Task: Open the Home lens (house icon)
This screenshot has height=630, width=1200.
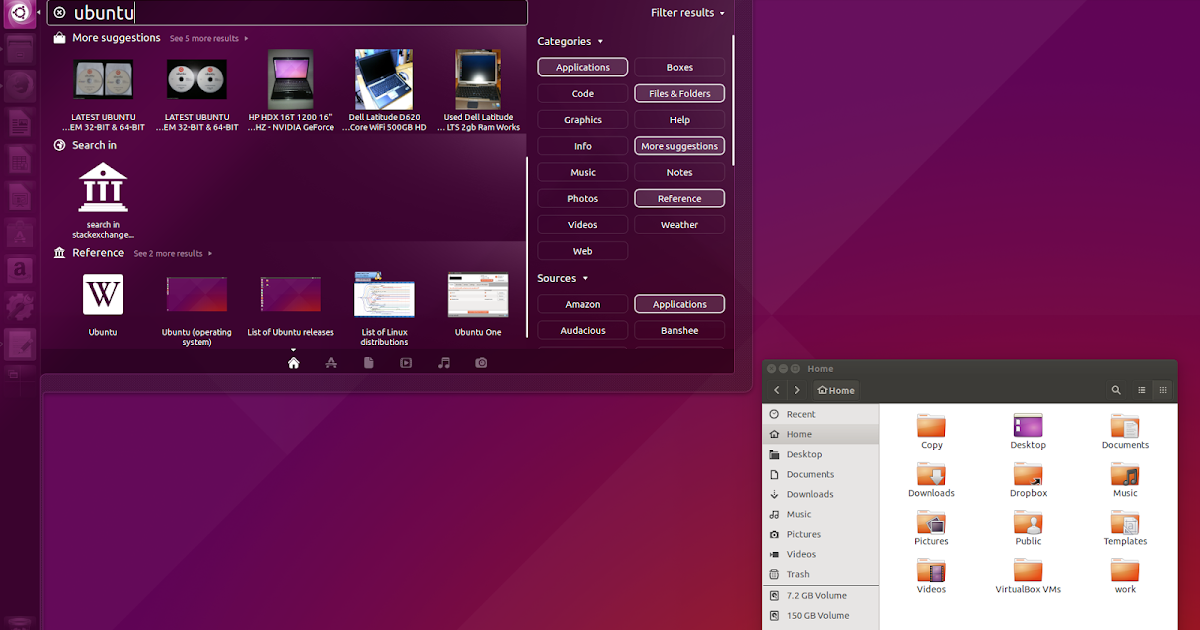Action: (x=293, y=362)
